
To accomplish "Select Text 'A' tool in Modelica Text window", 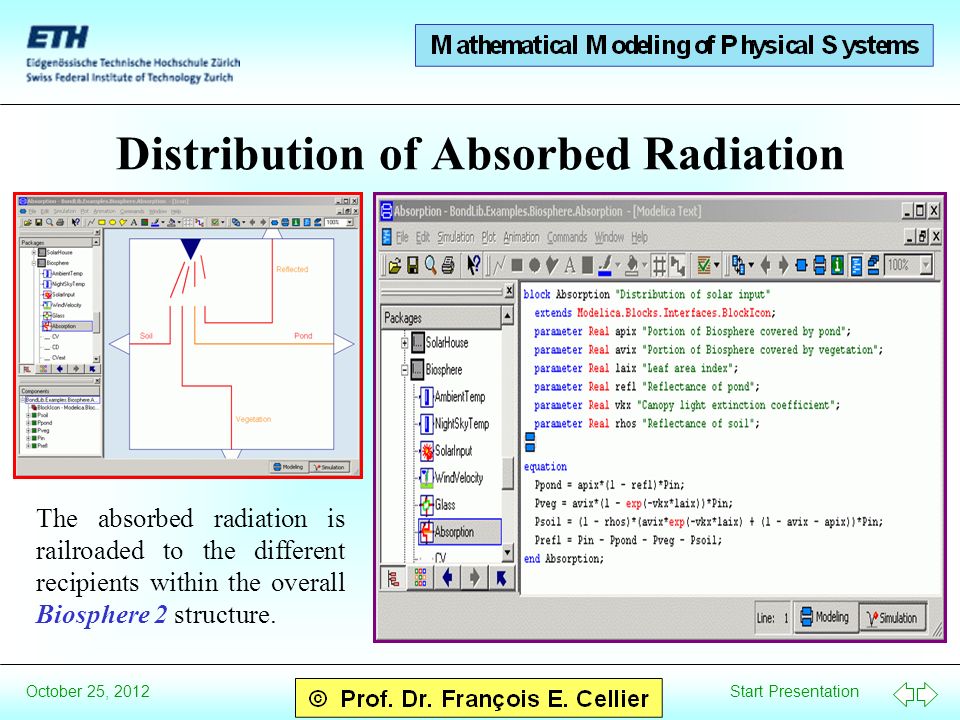I will tap(569, 266).
